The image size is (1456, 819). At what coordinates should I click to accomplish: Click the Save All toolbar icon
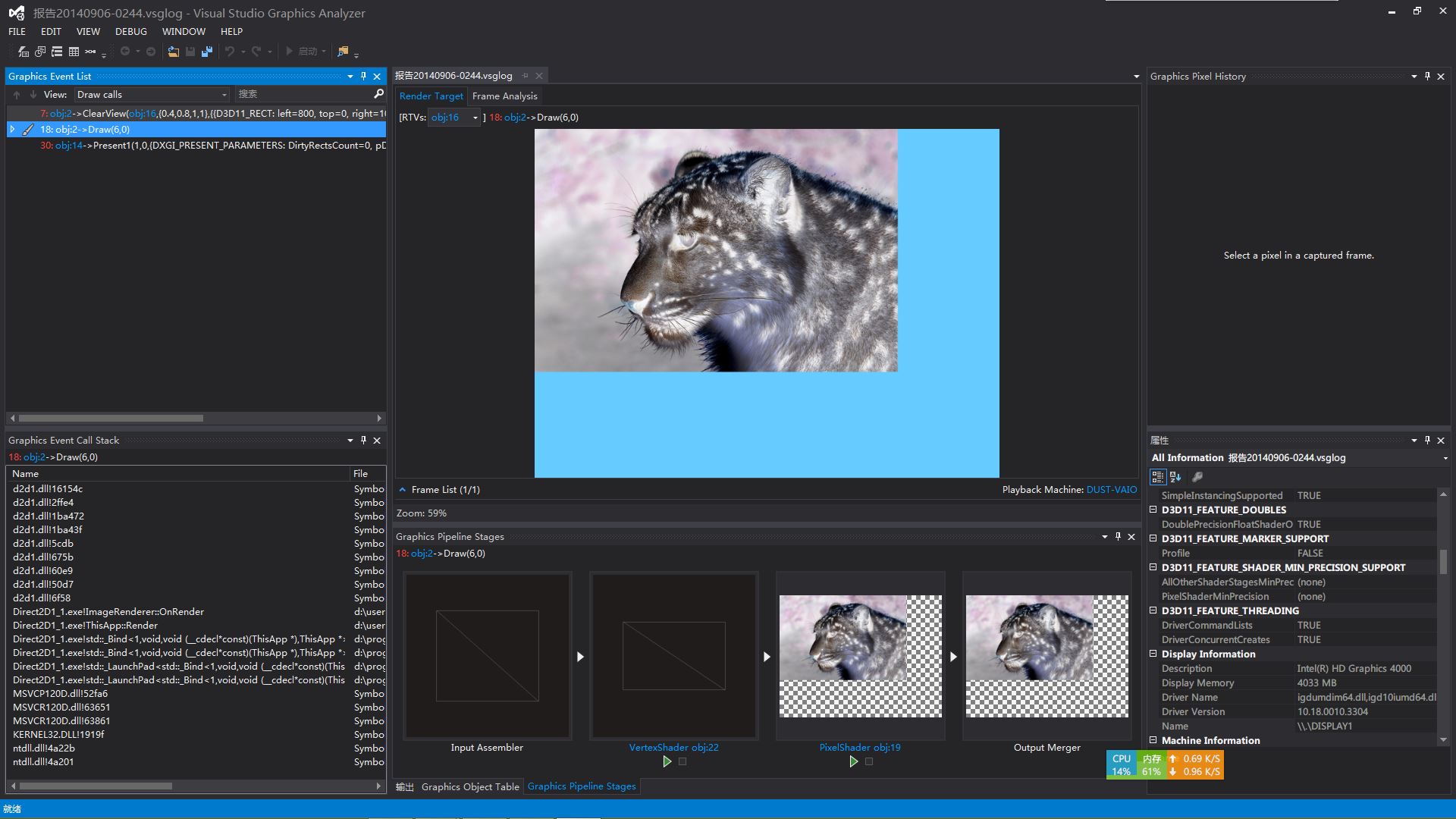(x=206, y=52)
